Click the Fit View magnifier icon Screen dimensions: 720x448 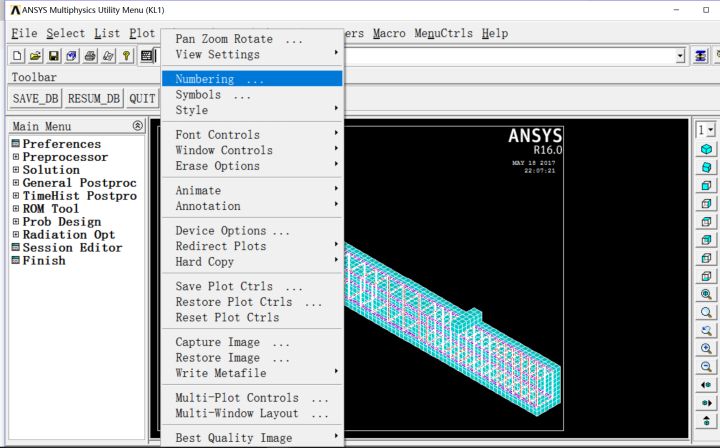706,294
